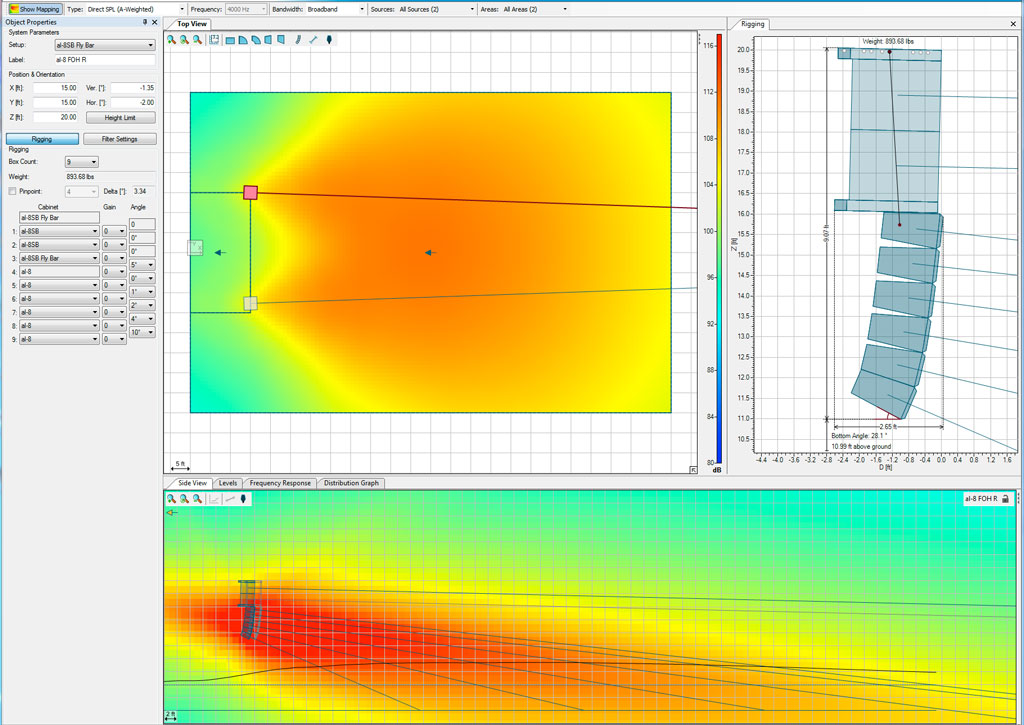Click 'Bottom Angle: 28.1°' text in Rigging view
Screen dimensions: 1024x725
pyautogui.click(x=859, y=436)
